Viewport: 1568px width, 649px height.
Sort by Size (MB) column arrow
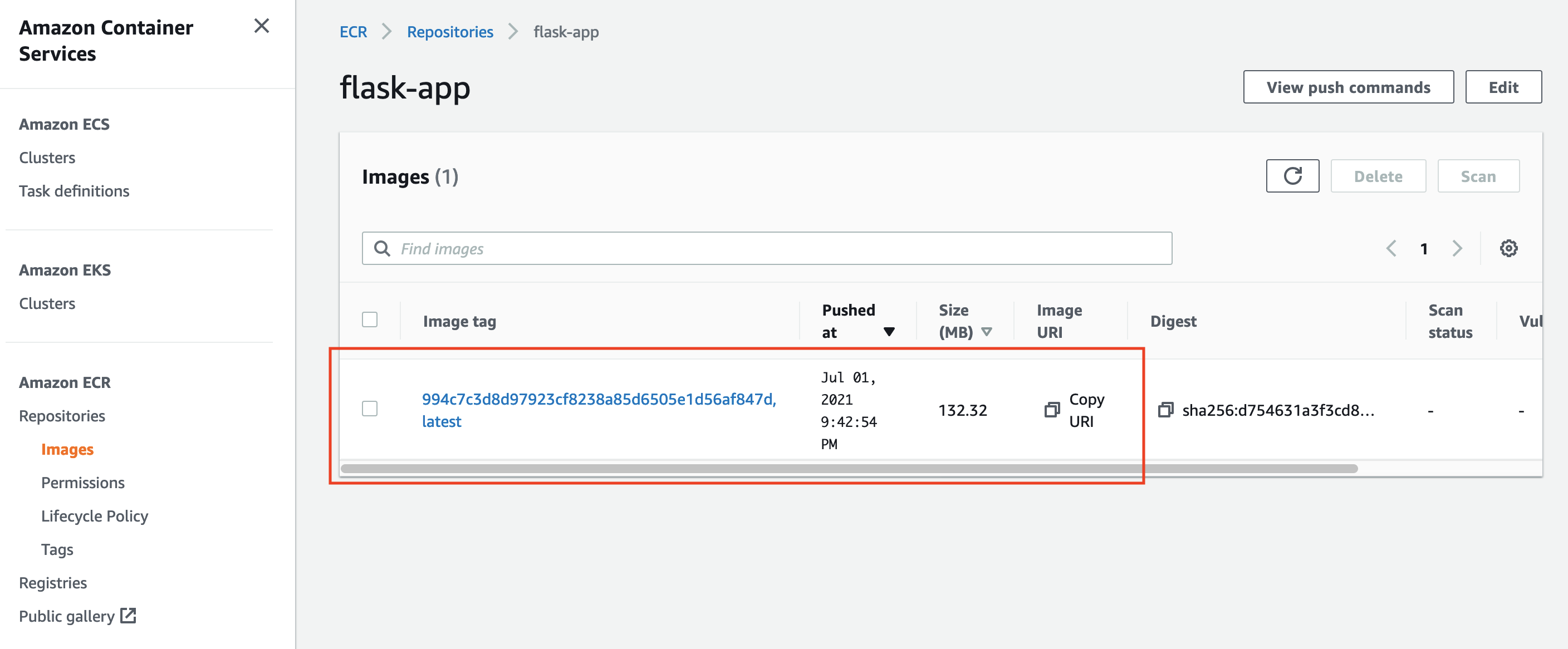point(987,332)
